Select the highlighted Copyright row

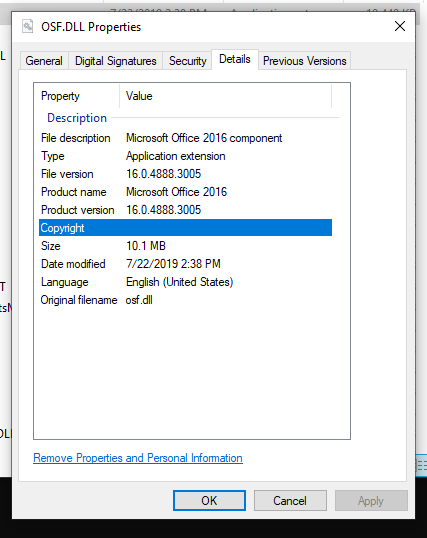[x=185, y=228]
